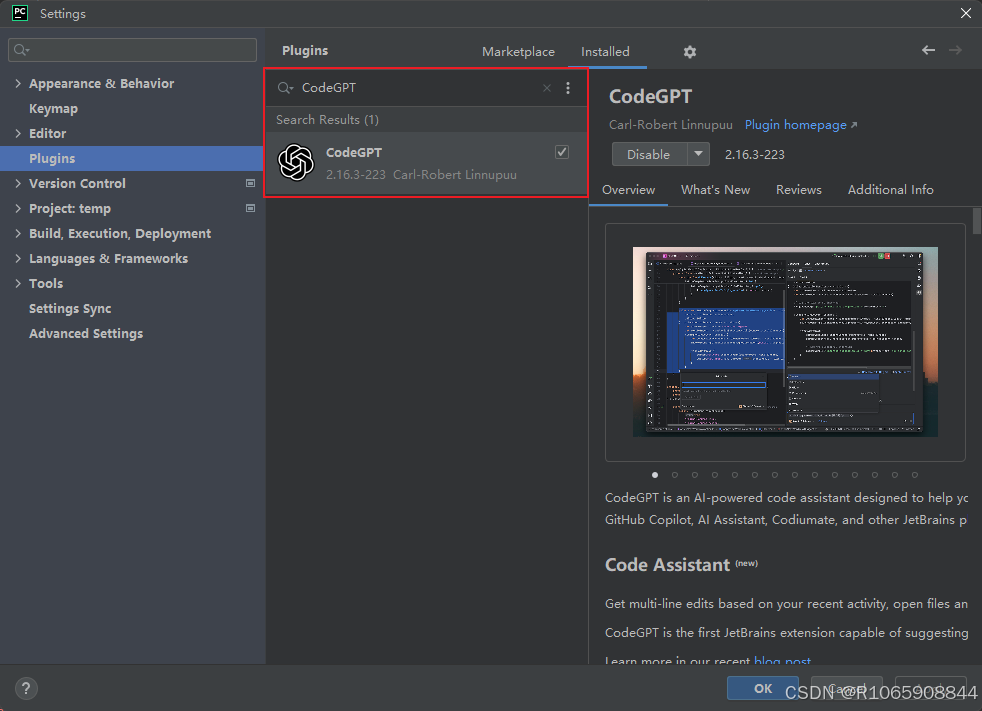Viewport: 982px width, 711px height.
Task: Click the plugin search magnifier icon
Action: pos(286,88)
